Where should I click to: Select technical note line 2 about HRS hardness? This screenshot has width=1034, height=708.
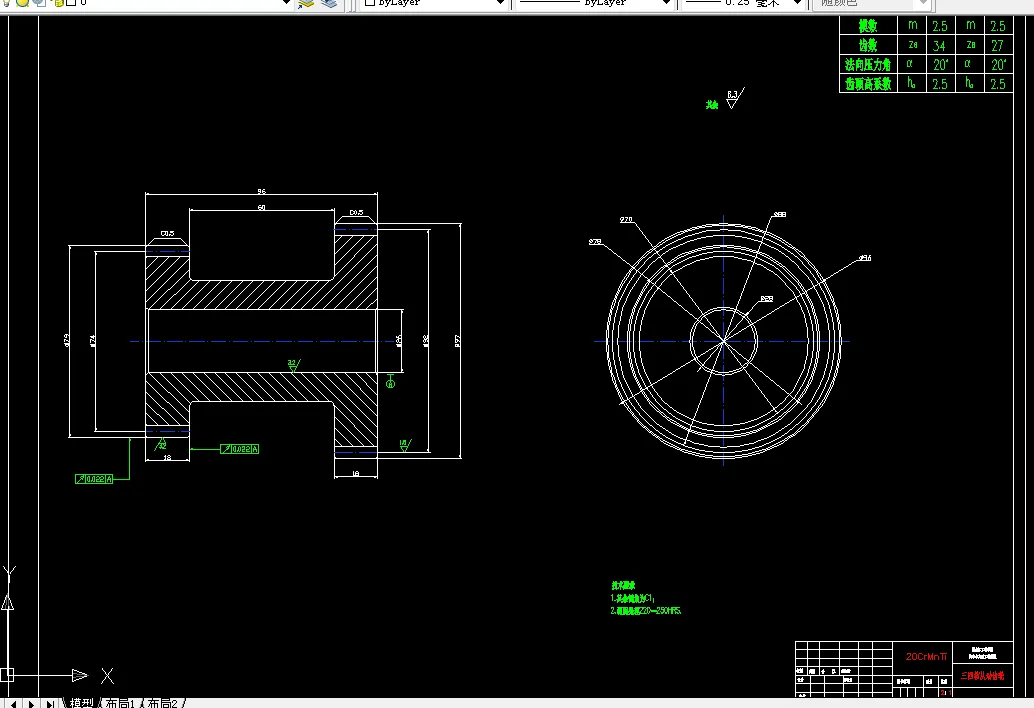click(x=646, y=611)
